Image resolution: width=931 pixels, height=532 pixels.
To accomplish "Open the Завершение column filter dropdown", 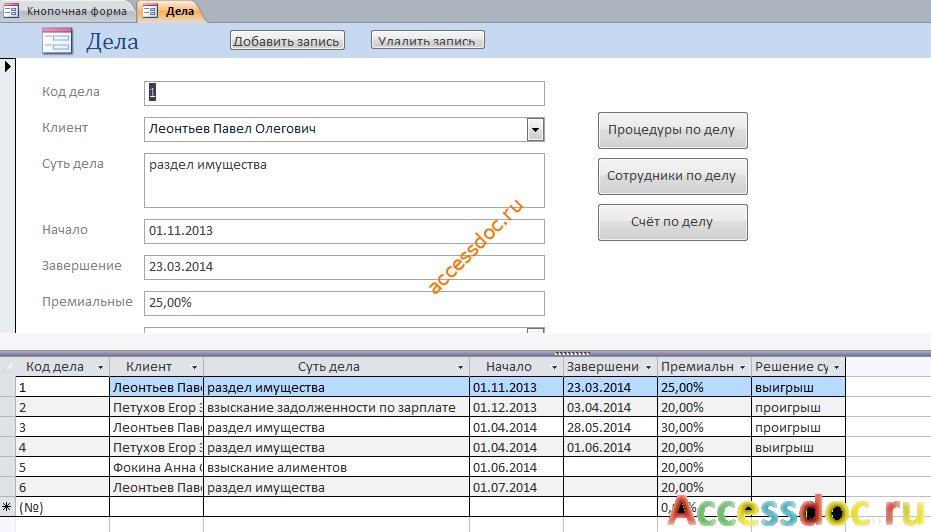I will tap(648, 368).
